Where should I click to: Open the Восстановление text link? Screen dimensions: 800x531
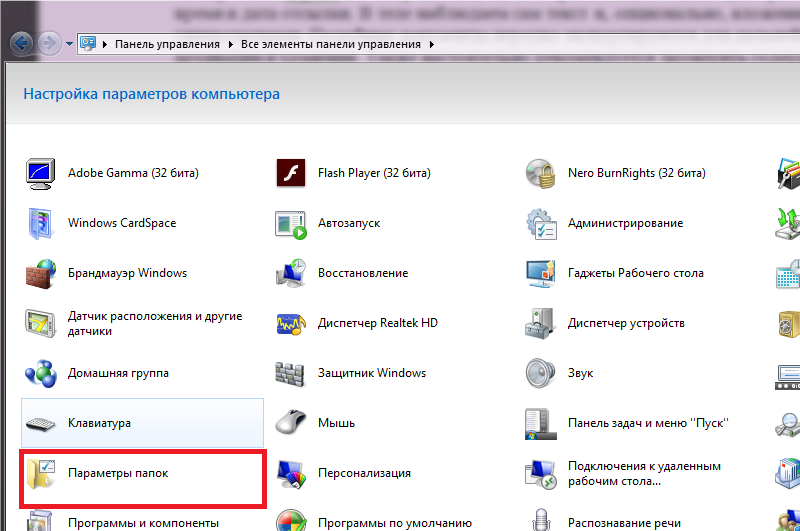pos(363,273)
